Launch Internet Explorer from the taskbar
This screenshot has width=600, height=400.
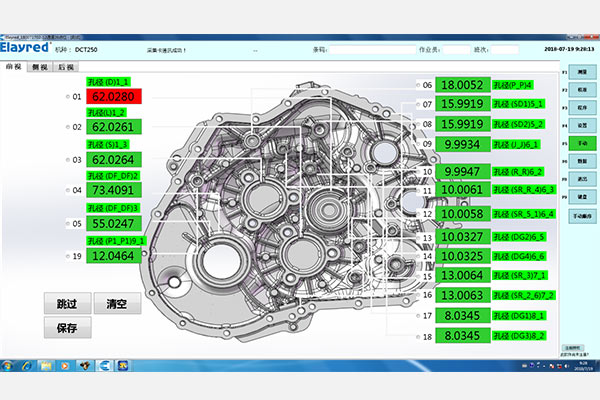pyautogui.click(x=27, y=366)
